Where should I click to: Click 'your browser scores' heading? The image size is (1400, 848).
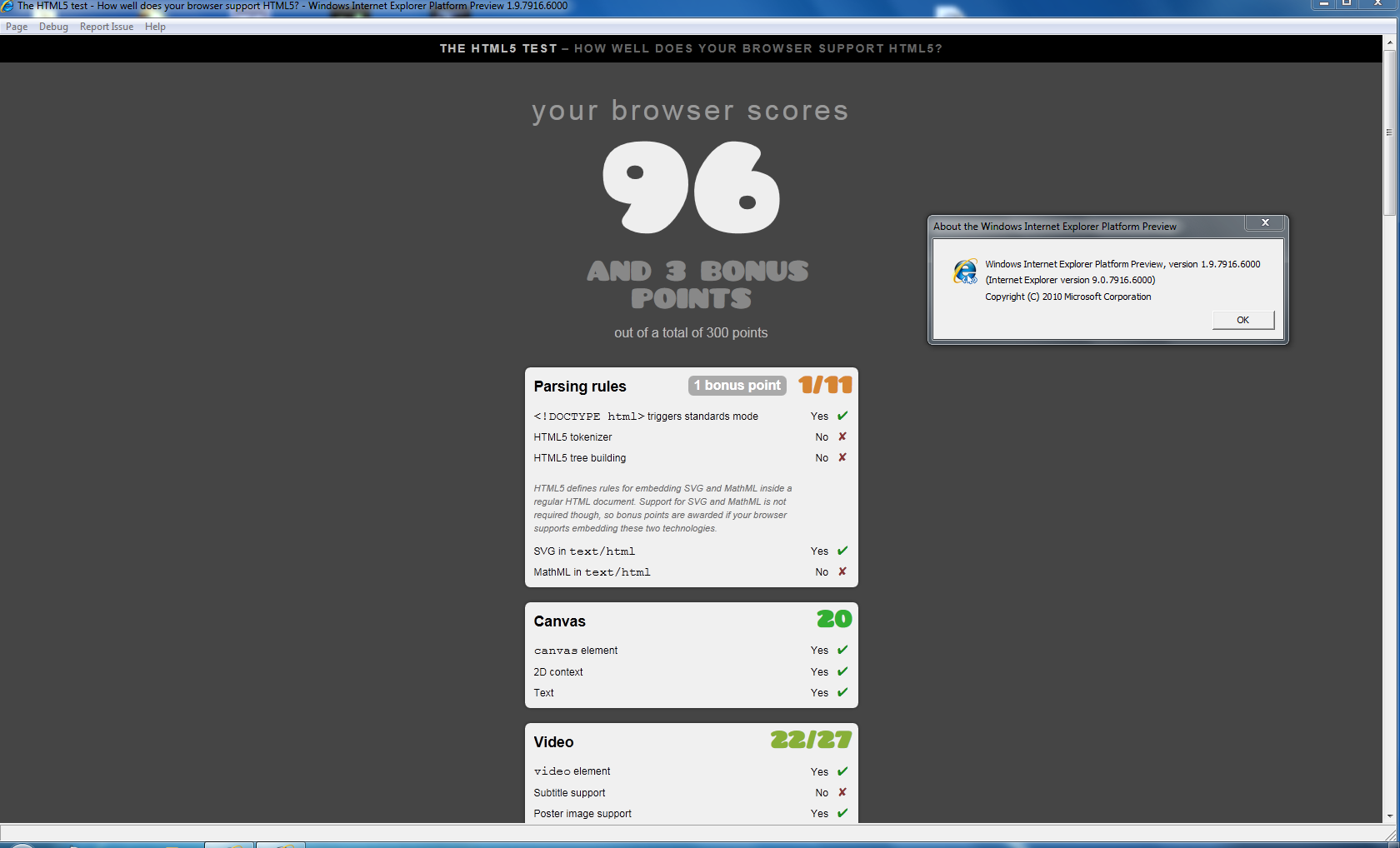[x=691, y=111]
